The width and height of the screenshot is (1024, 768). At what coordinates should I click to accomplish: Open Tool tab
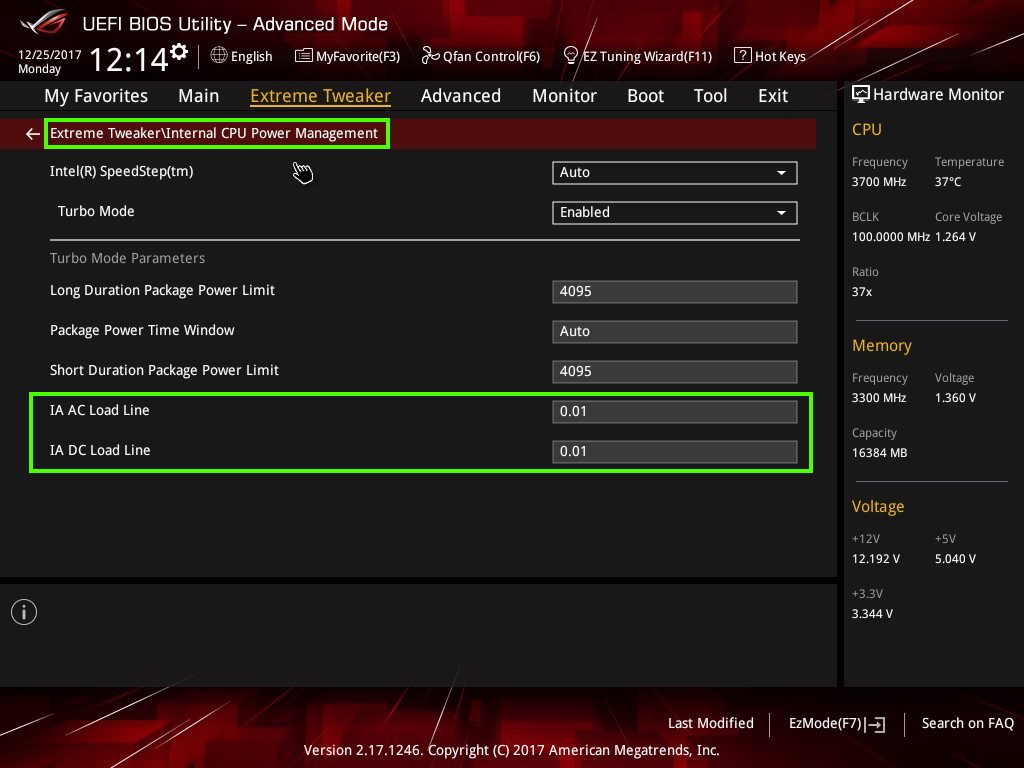[x=711, y=96]
